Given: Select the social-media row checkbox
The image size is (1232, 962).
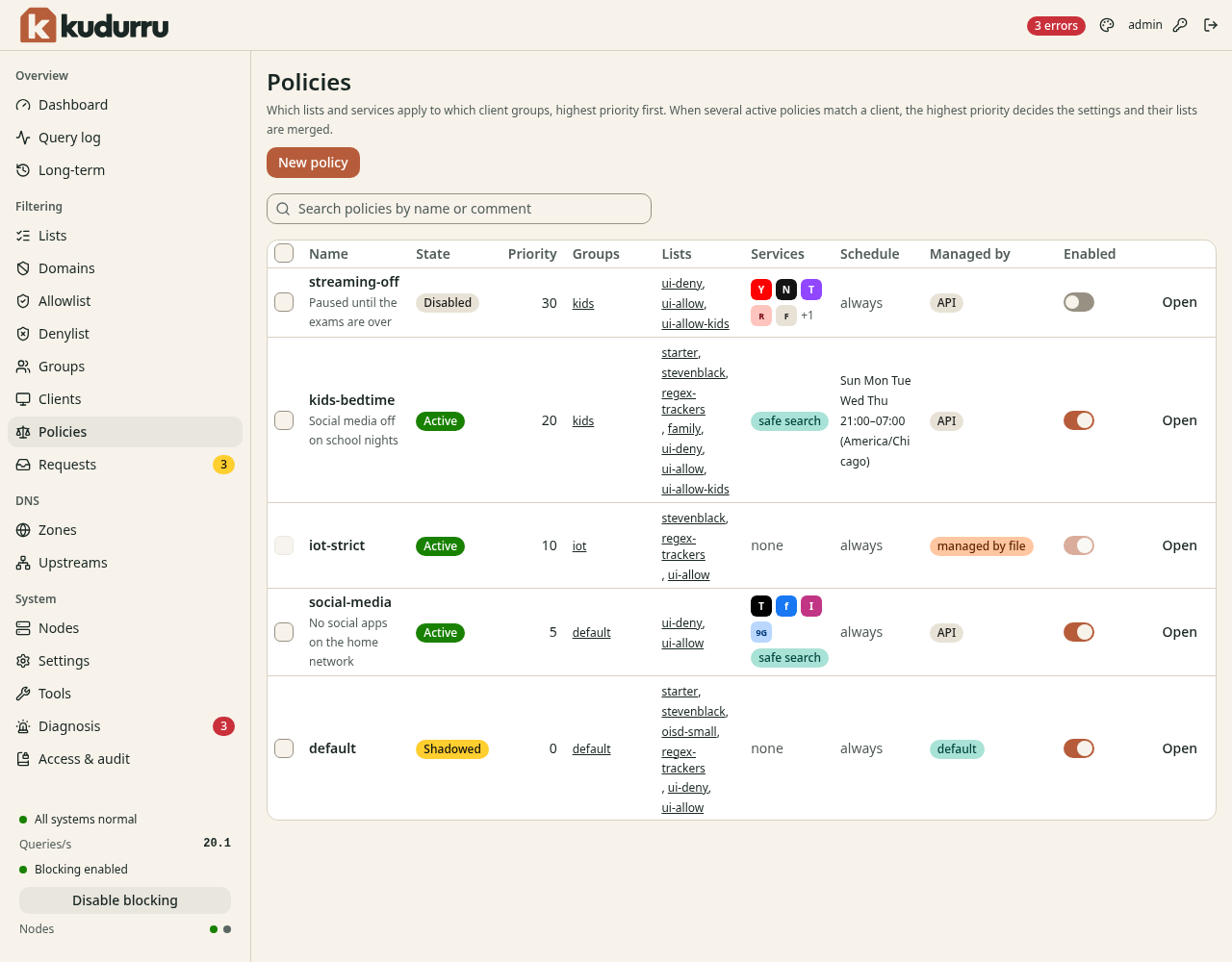Looking at the screenshot, I should click(x=284, y=632).
